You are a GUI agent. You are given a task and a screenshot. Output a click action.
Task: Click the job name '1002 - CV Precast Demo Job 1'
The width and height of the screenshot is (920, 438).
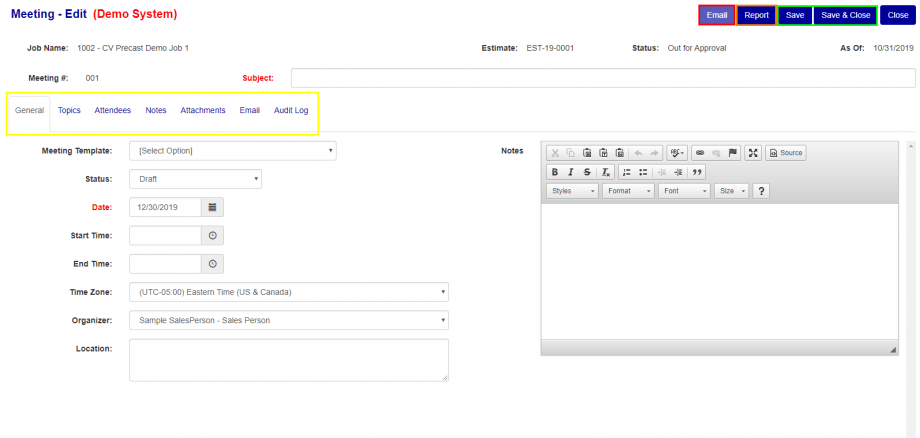pos(133,48)
